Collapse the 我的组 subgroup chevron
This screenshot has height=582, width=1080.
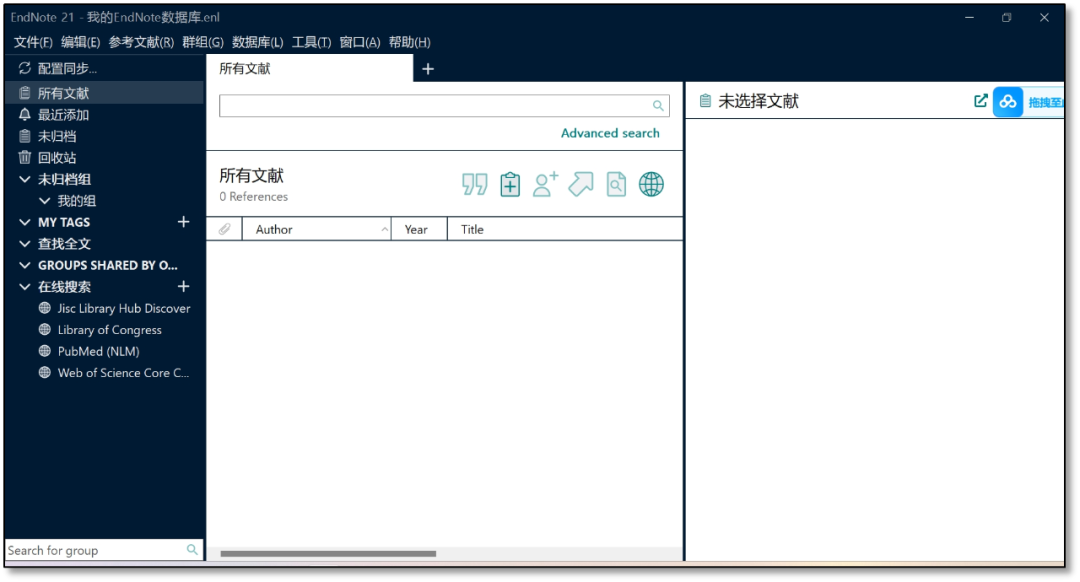point(45,200)
